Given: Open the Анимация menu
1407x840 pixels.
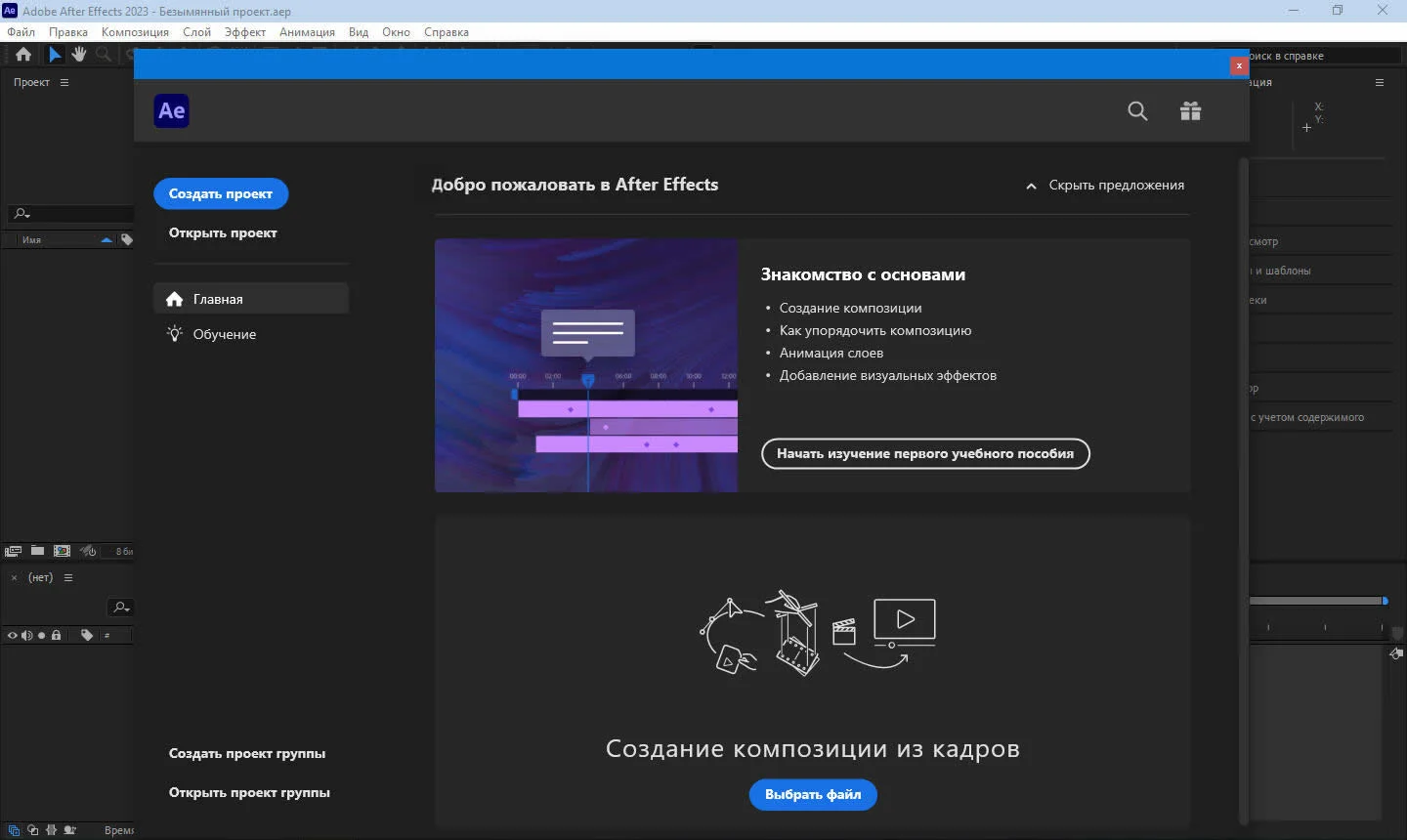Looking at the screenshot, I should (307, 31).
